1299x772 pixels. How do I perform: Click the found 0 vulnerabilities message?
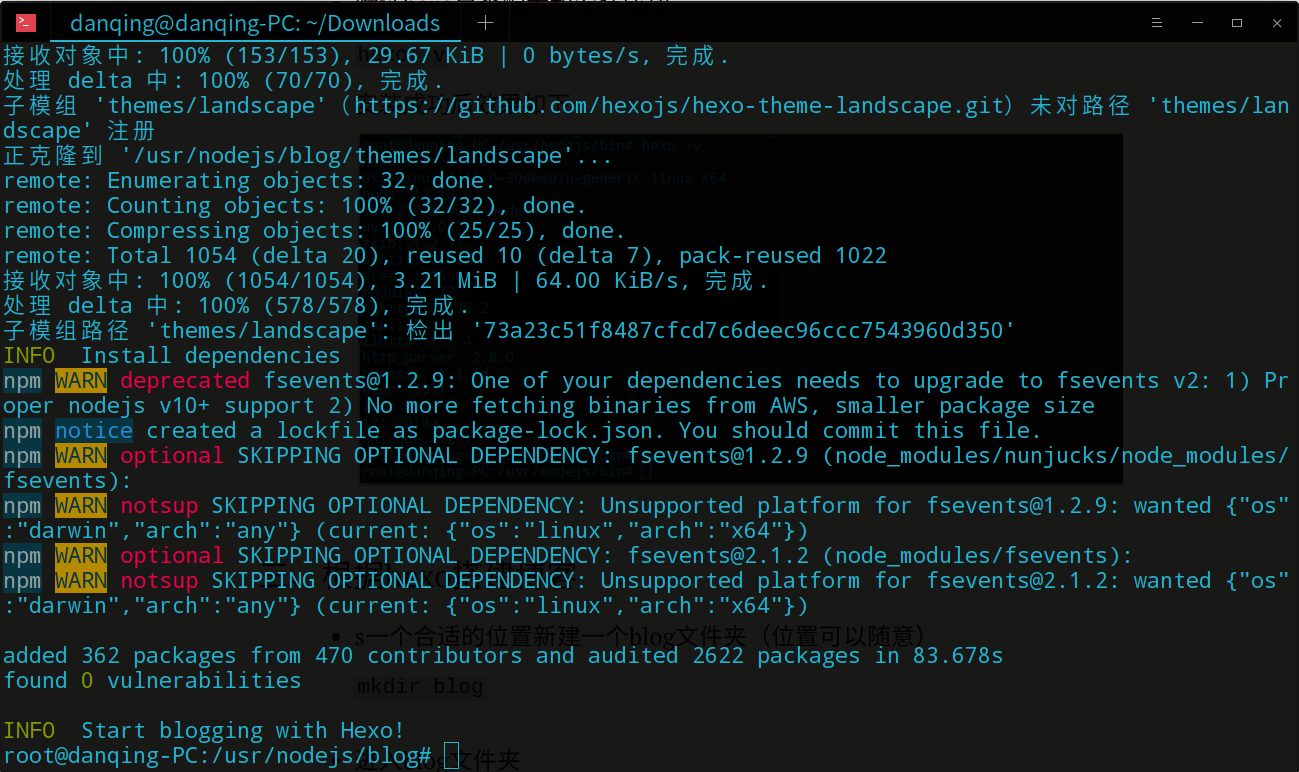151,680
